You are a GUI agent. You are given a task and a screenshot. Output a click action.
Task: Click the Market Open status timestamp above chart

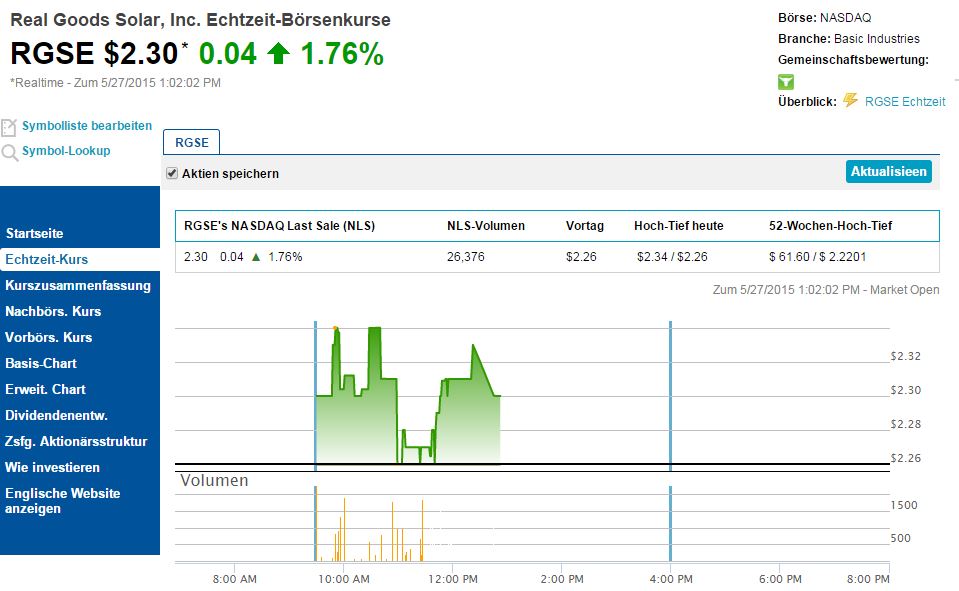pos(826,290)
